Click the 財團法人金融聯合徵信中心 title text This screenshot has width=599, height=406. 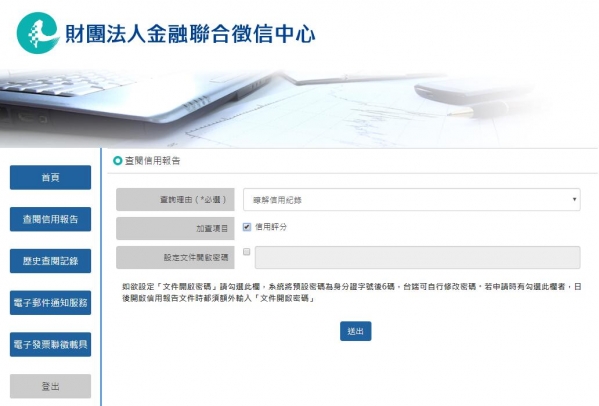(x=190, y=34)
